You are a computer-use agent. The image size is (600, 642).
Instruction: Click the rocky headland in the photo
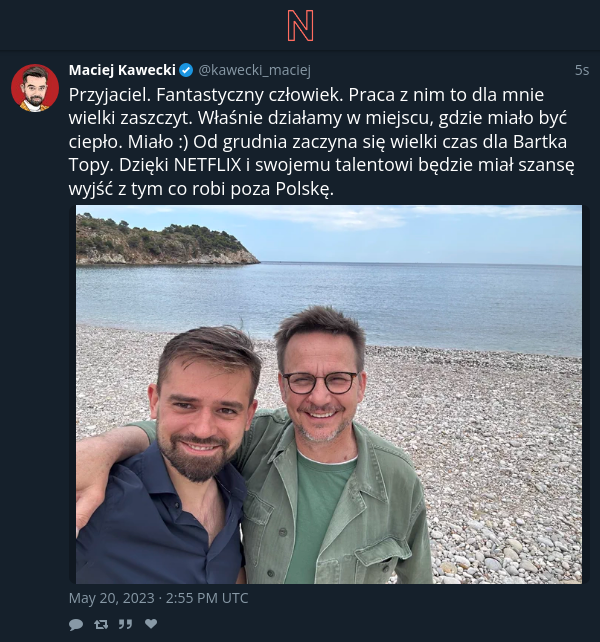[164, 244]
